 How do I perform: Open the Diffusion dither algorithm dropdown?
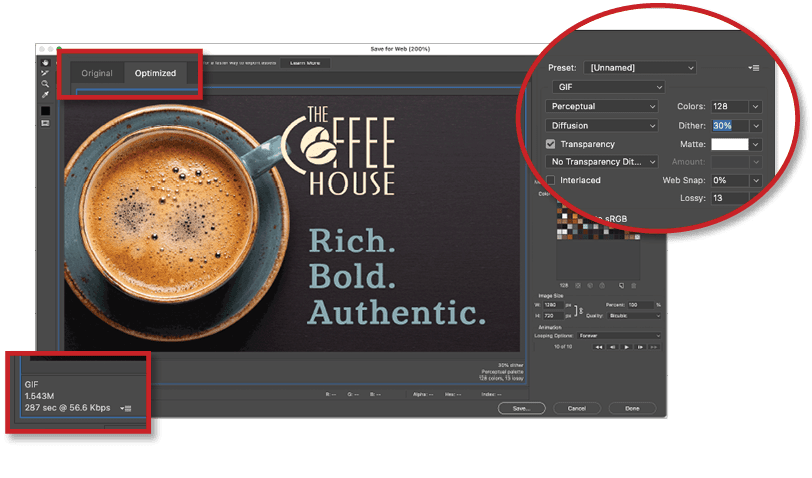(x=602, y=125)
